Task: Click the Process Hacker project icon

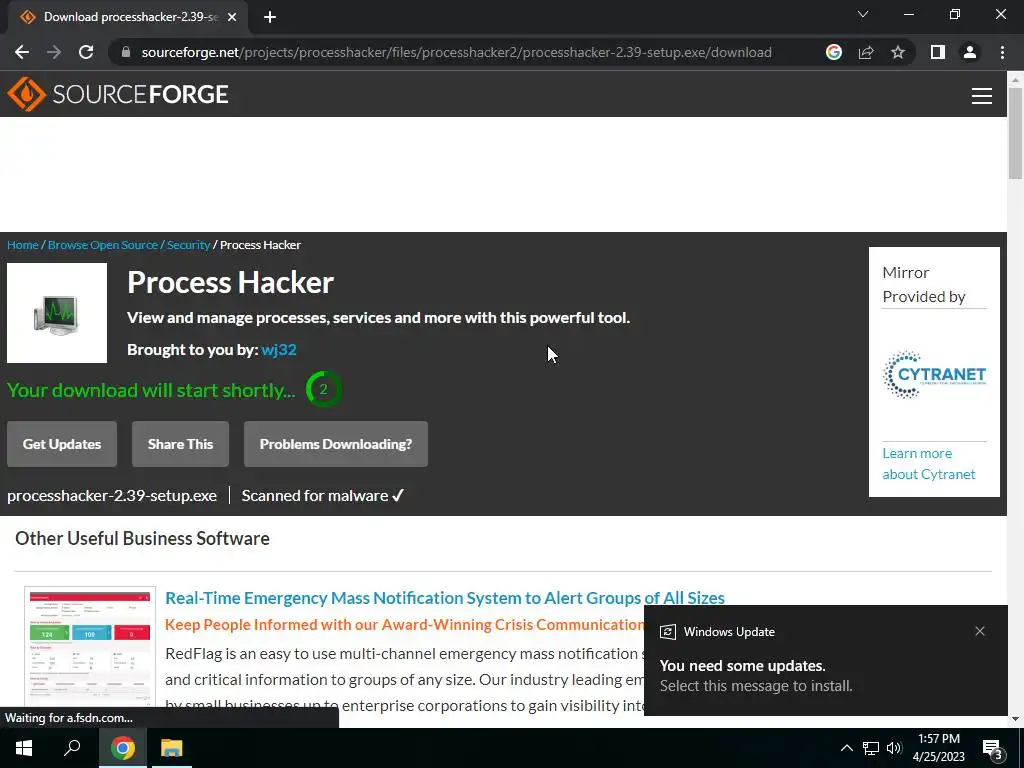Action: [x=57, y=313]
